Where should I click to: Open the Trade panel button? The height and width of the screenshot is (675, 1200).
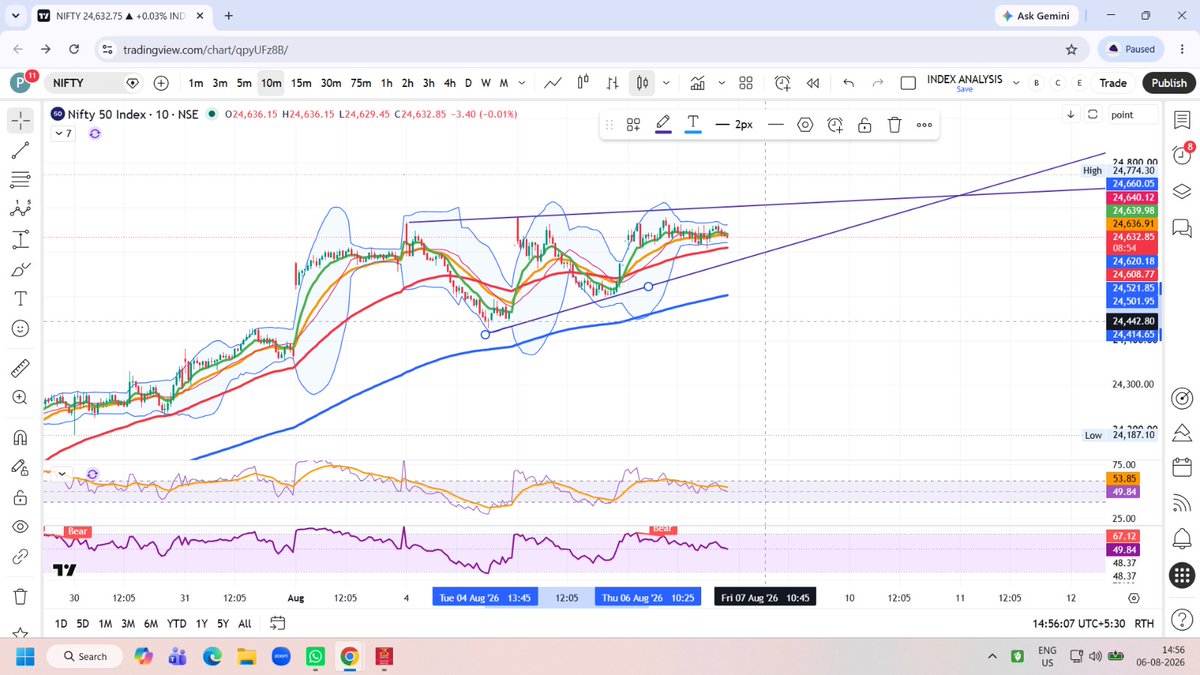click(1113, 83)
